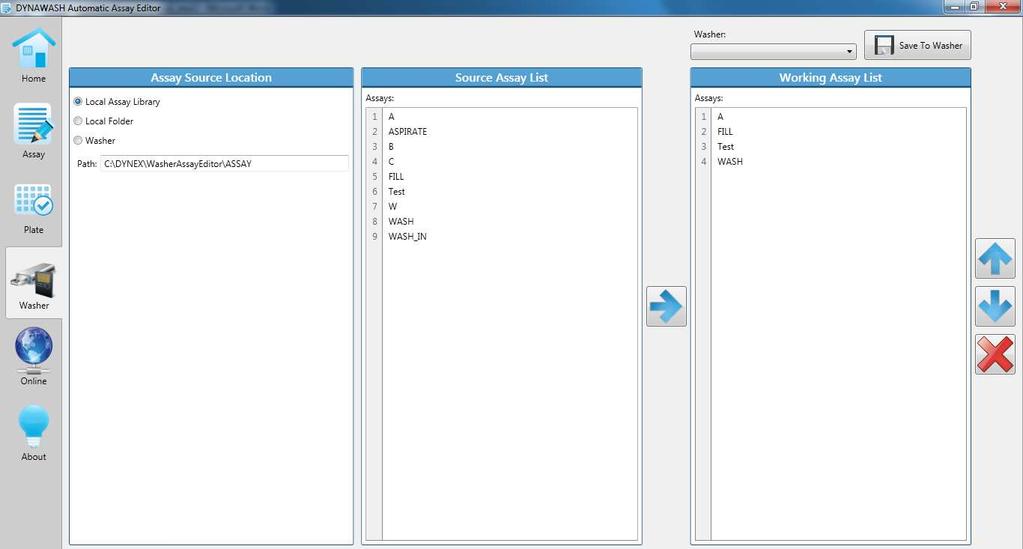Viewport: 1023px width, 549px height.
Task: Select assay B in Source Assay List
Action: [x=510, y=146]
